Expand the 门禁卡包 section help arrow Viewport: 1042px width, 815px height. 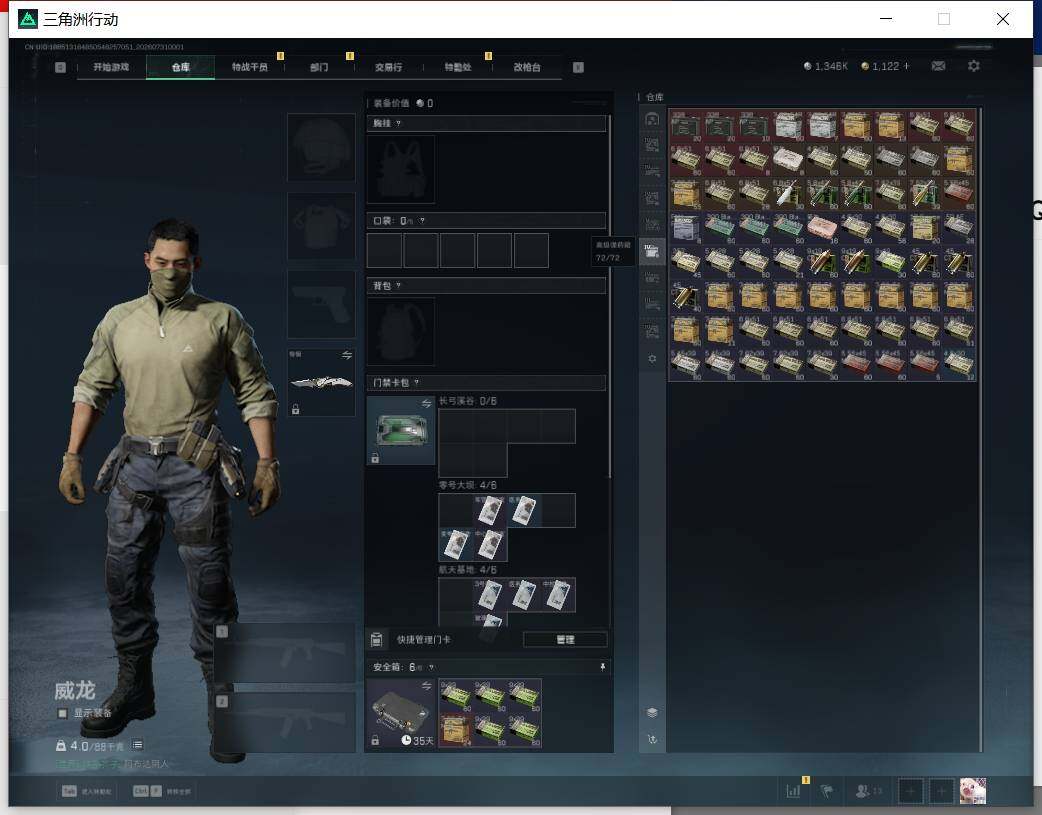pos(417,383)
